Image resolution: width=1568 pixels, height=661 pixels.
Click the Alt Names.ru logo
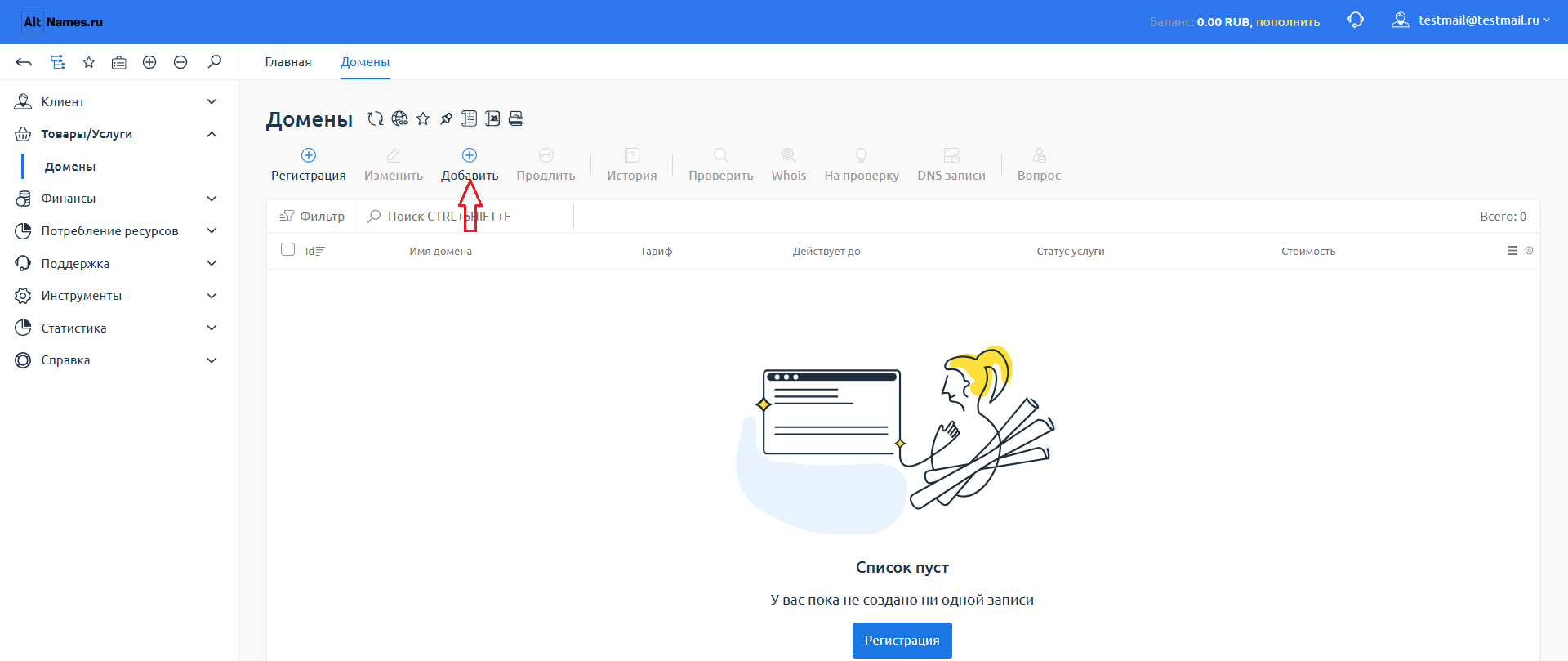click(x=63, y=22)
